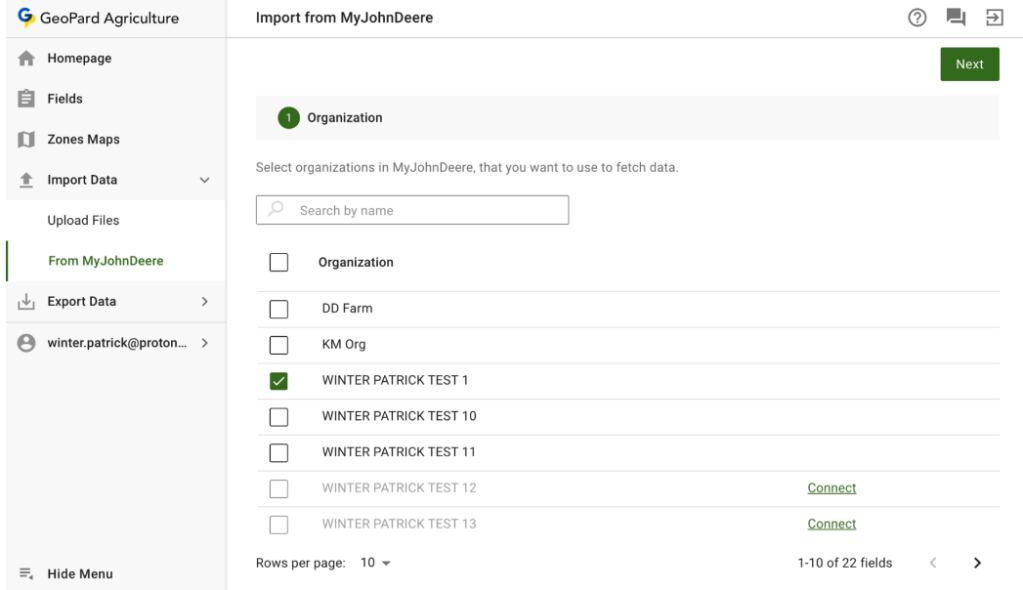Expand the Export Data submenu arrow
The image size is (1023, 590).
[205, 302]
